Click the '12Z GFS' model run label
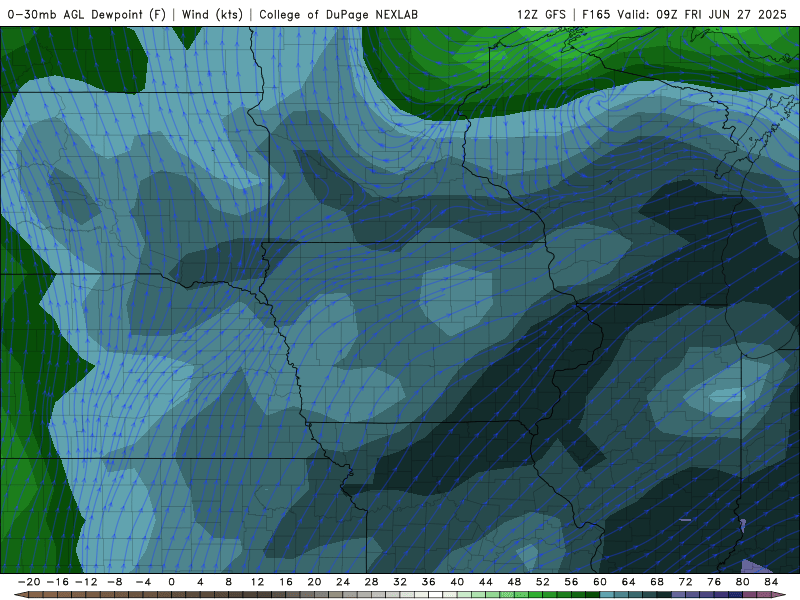Screen dimensions: 800x600 coord(541,14)
